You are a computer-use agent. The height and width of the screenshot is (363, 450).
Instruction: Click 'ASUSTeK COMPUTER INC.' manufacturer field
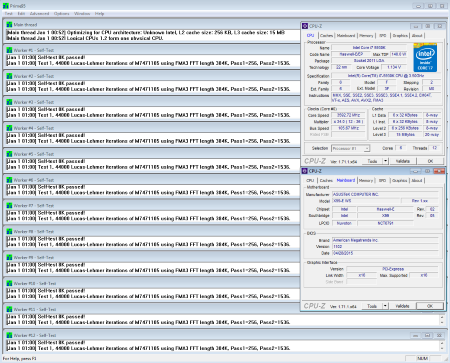pyautogui.click(x=385, y=194)
